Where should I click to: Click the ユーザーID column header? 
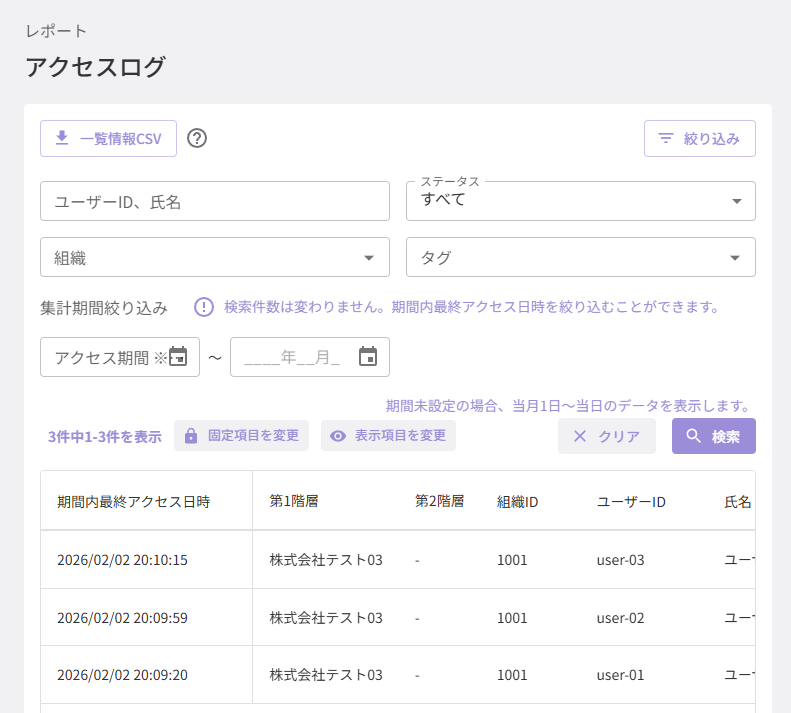tap(631, 502)
